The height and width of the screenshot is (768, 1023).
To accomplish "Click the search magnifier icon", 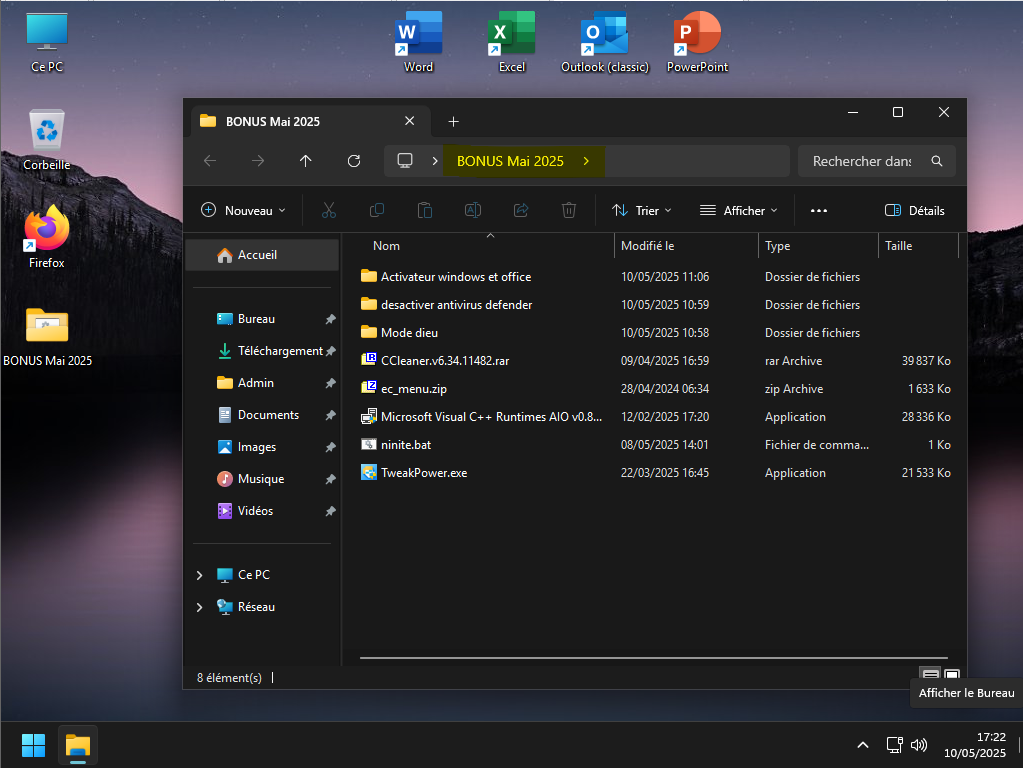I will point(937,161).
